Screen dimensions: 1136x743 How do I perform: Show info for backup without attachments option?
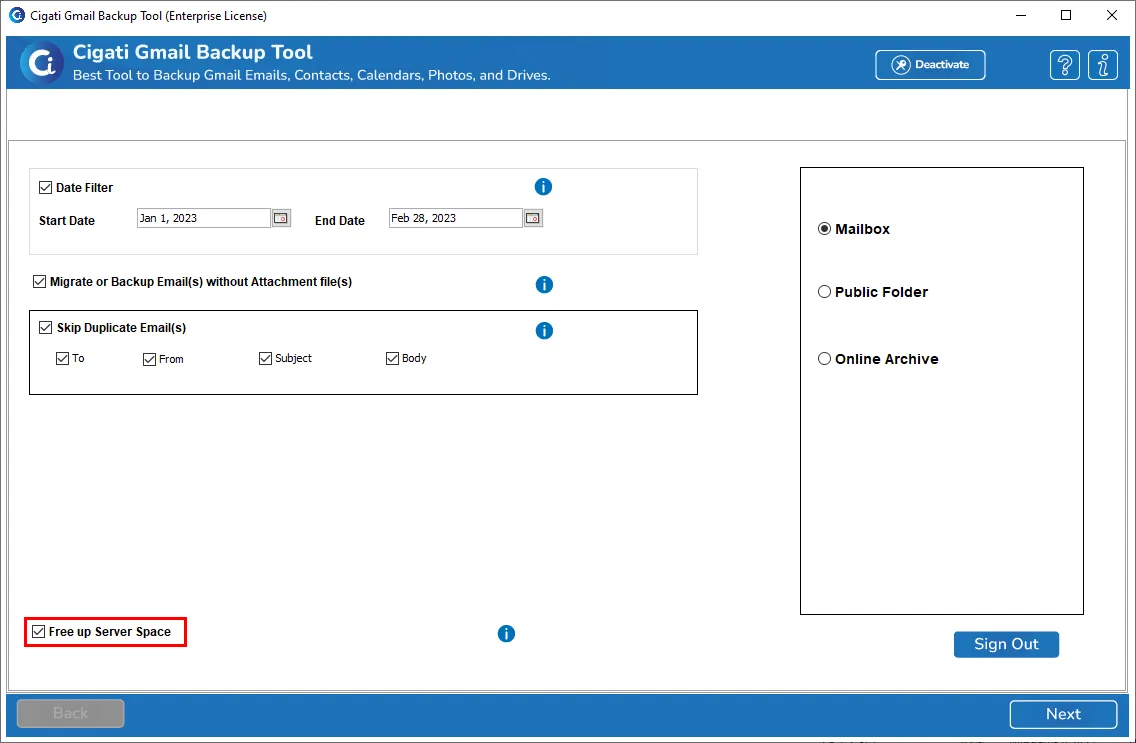[544, 285]
